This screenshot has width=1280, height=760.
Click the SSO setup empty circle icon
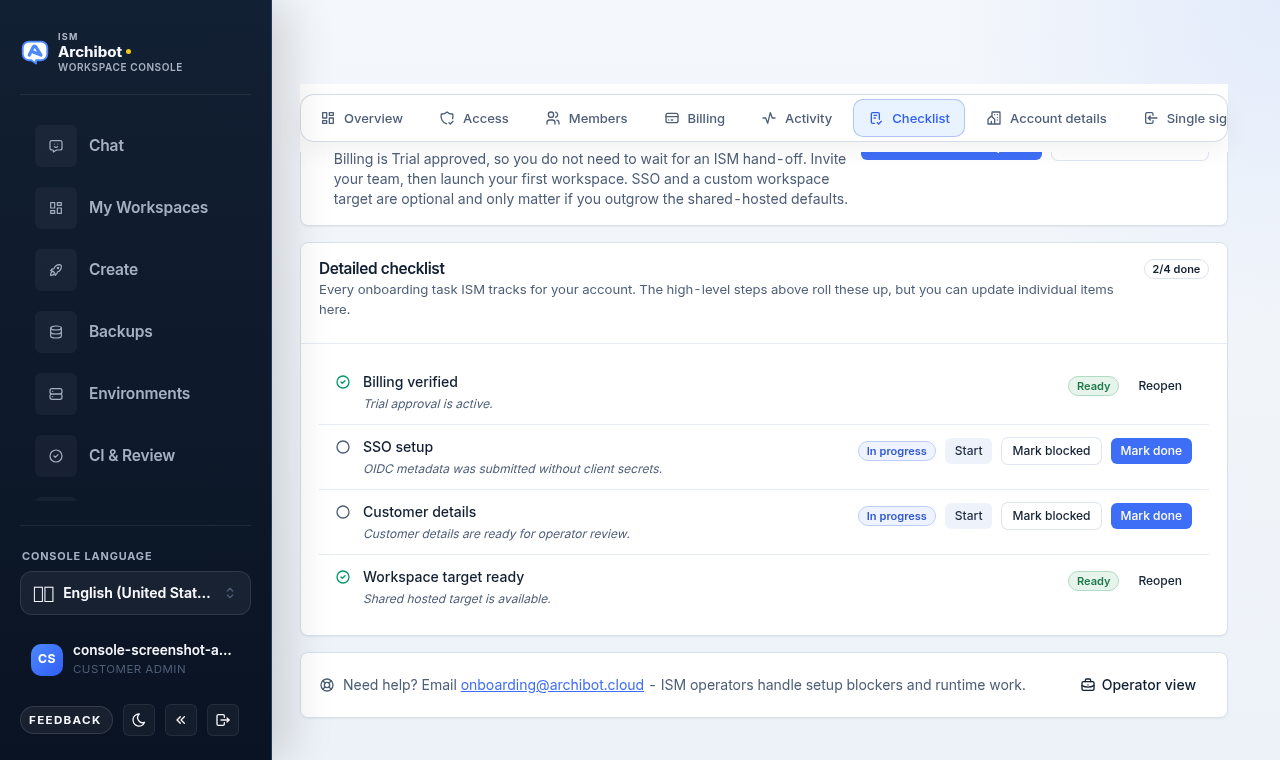(x=343, y=447)
